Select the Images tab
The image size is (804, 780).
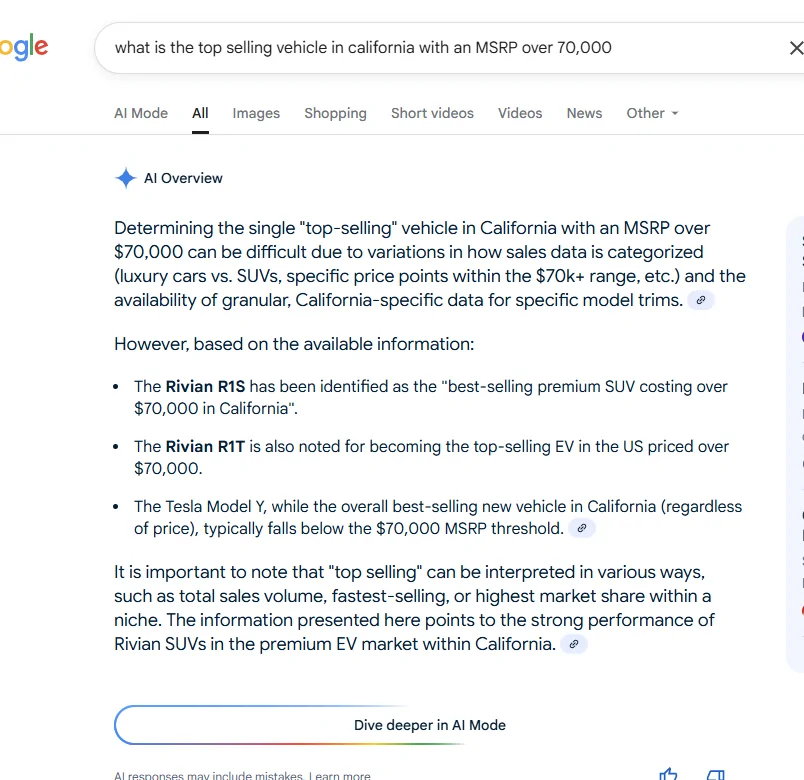tap(256, 113)
